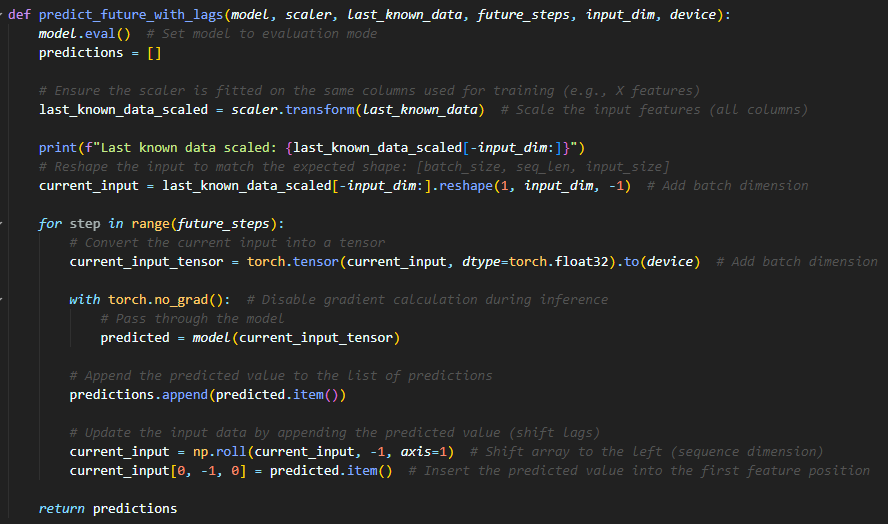The image size is (888, 524).
Task: Click the print keyword
Action: pyautogui.click(x=58, y=148)
